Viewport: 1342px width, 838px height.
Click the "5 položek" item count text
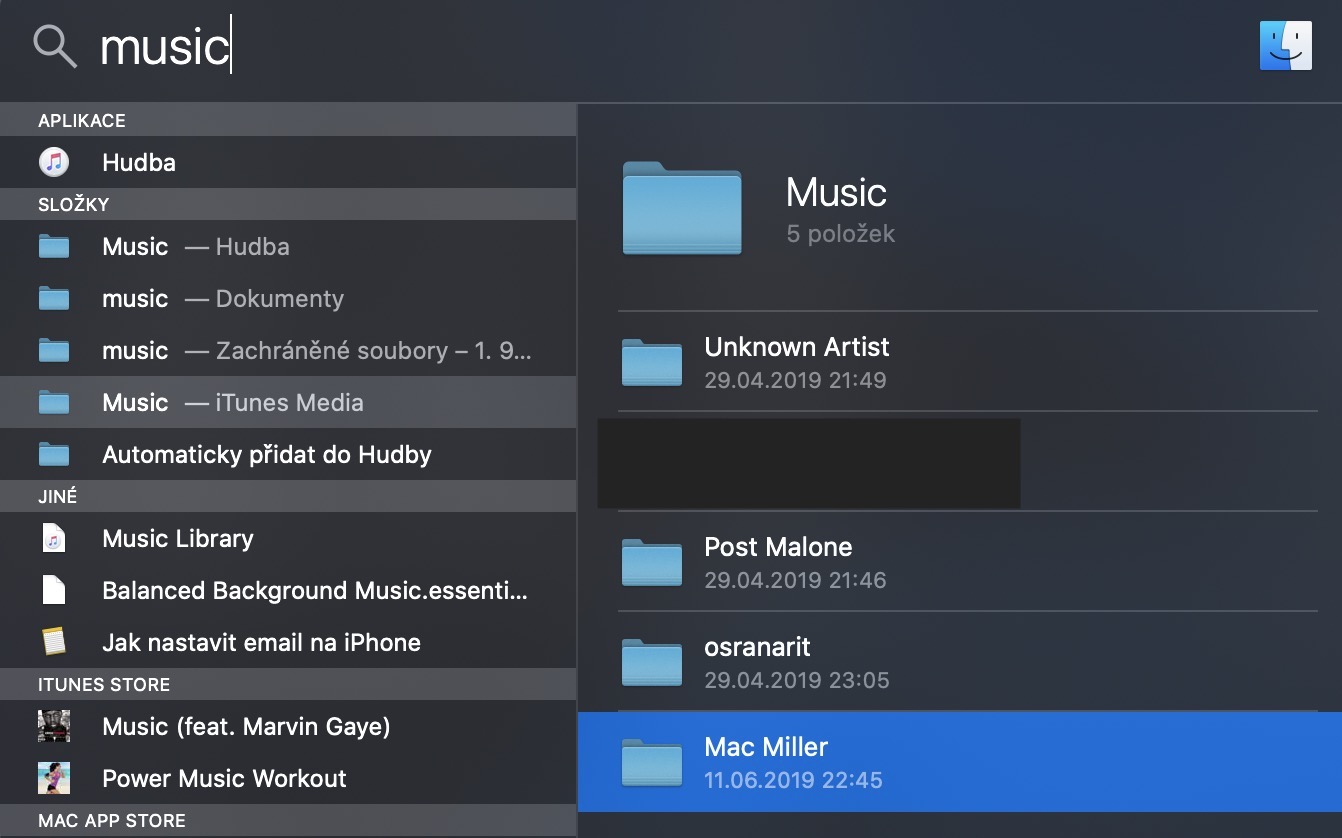(840, 234)
